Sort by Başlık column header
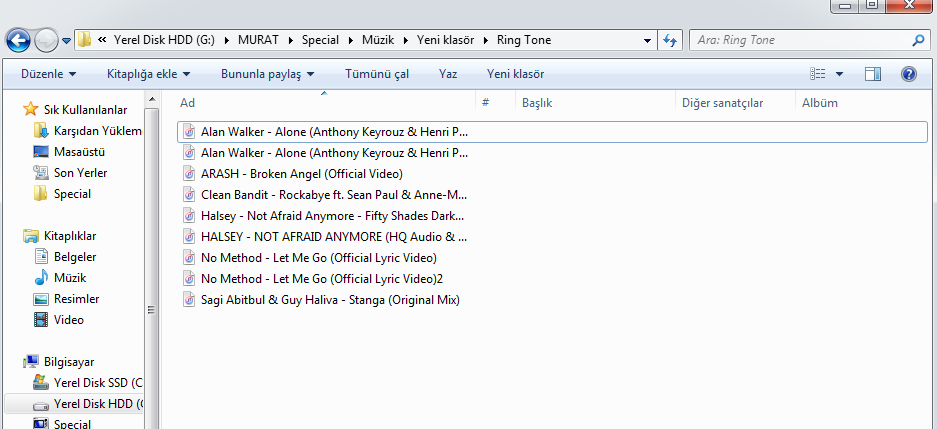937x429 pixels. point(537,103)
